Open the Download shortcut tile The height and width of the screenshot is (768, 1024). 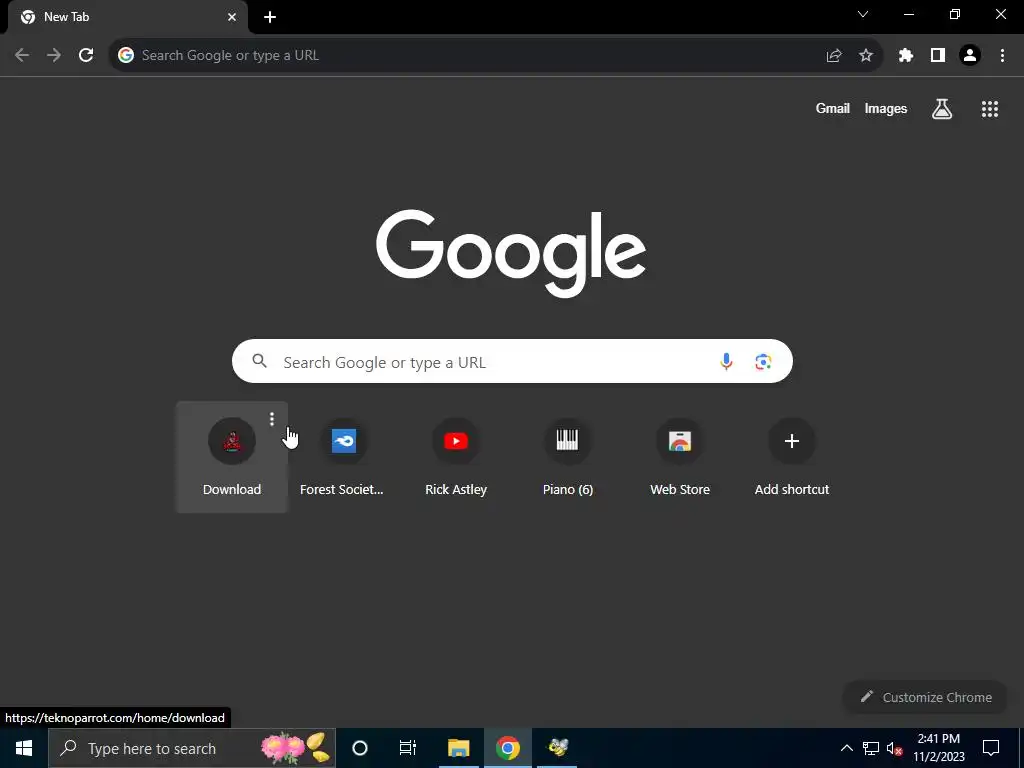click(x=232, y=457)
